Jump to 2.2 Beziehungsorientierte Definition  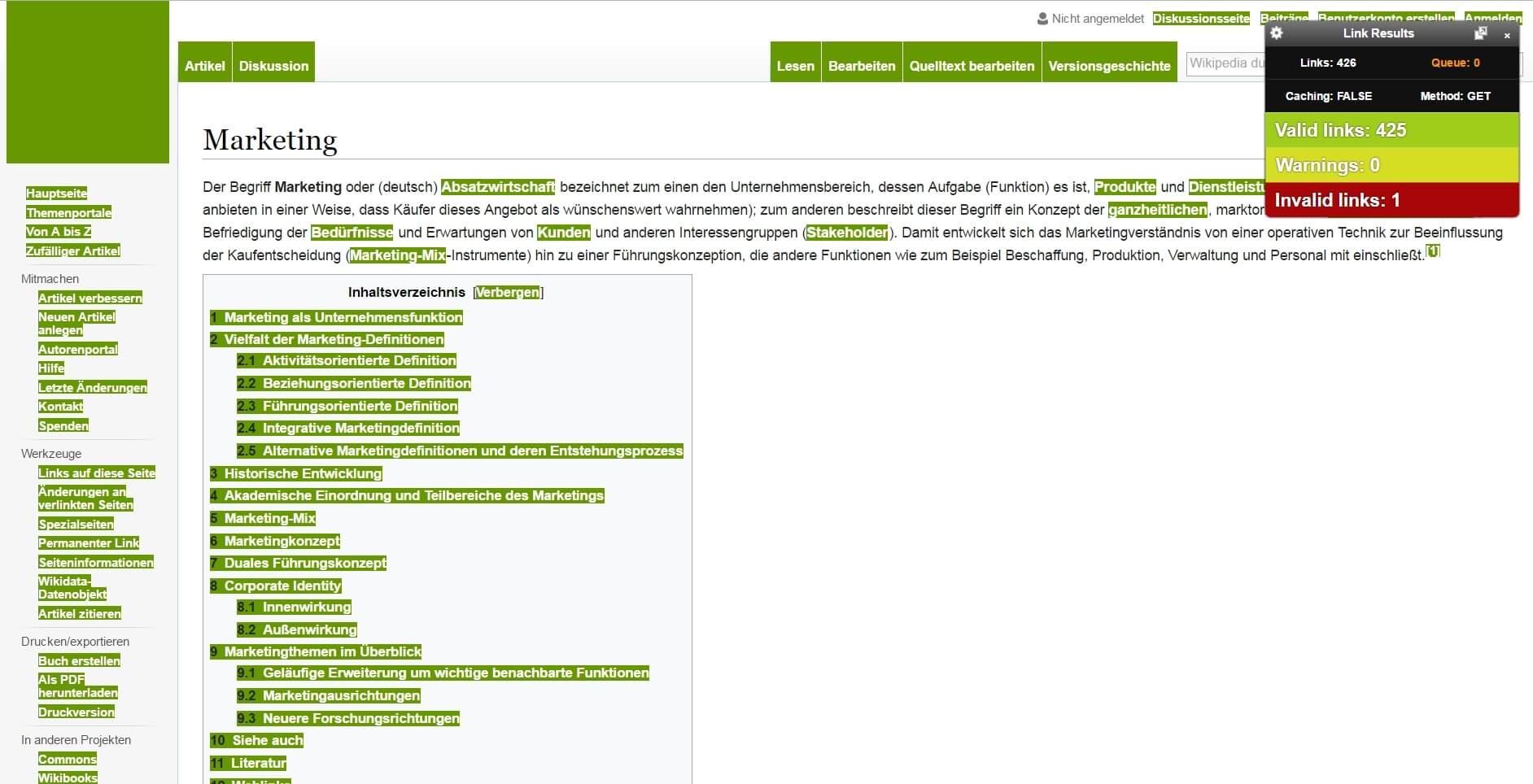click(354, 384)
